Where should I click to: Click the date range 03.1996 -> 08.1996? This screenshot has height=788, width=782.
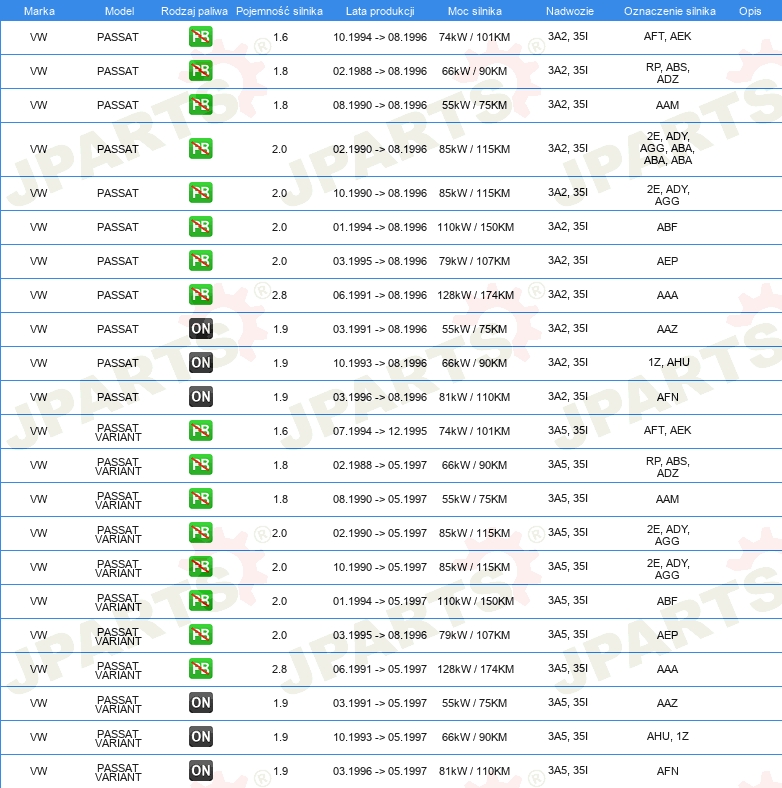[380, 397]
